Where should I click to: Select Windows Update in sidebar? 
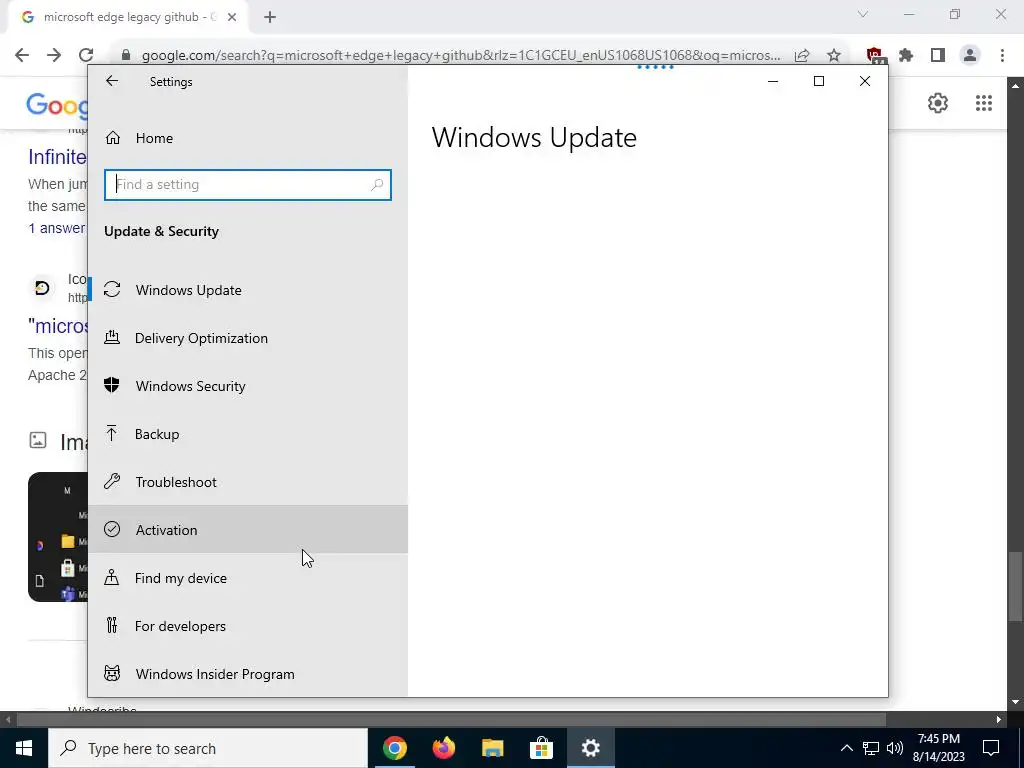[248, 290]
